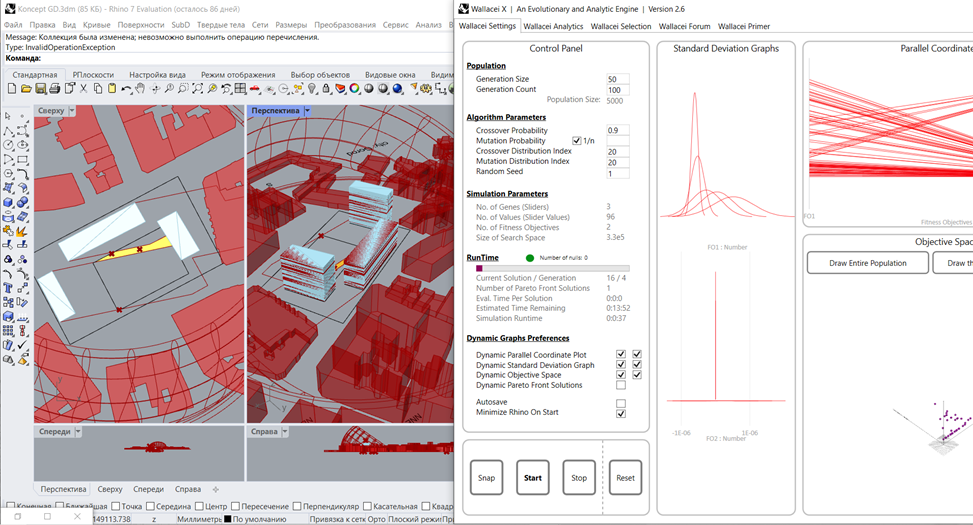
Task: Click the New file icon in Rhino toolbar
Action: click(12, 89)
